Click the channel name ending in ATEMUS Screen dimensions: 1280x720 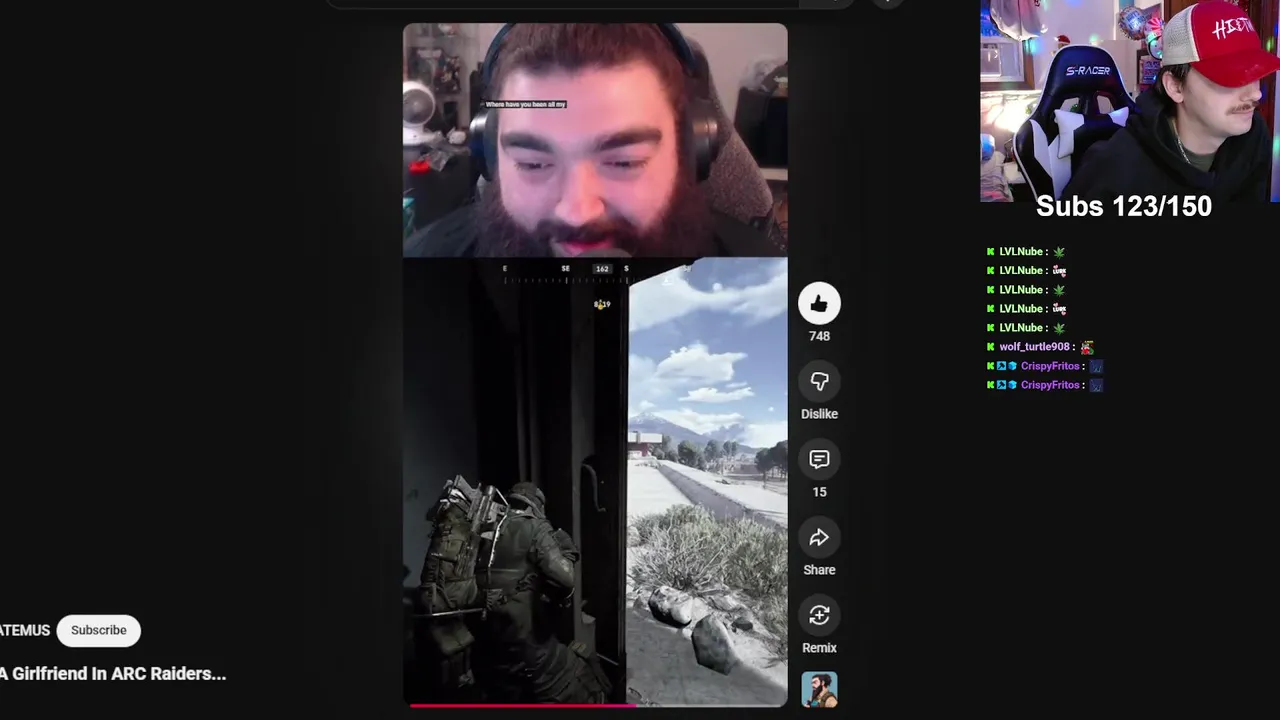coord(25,630)
